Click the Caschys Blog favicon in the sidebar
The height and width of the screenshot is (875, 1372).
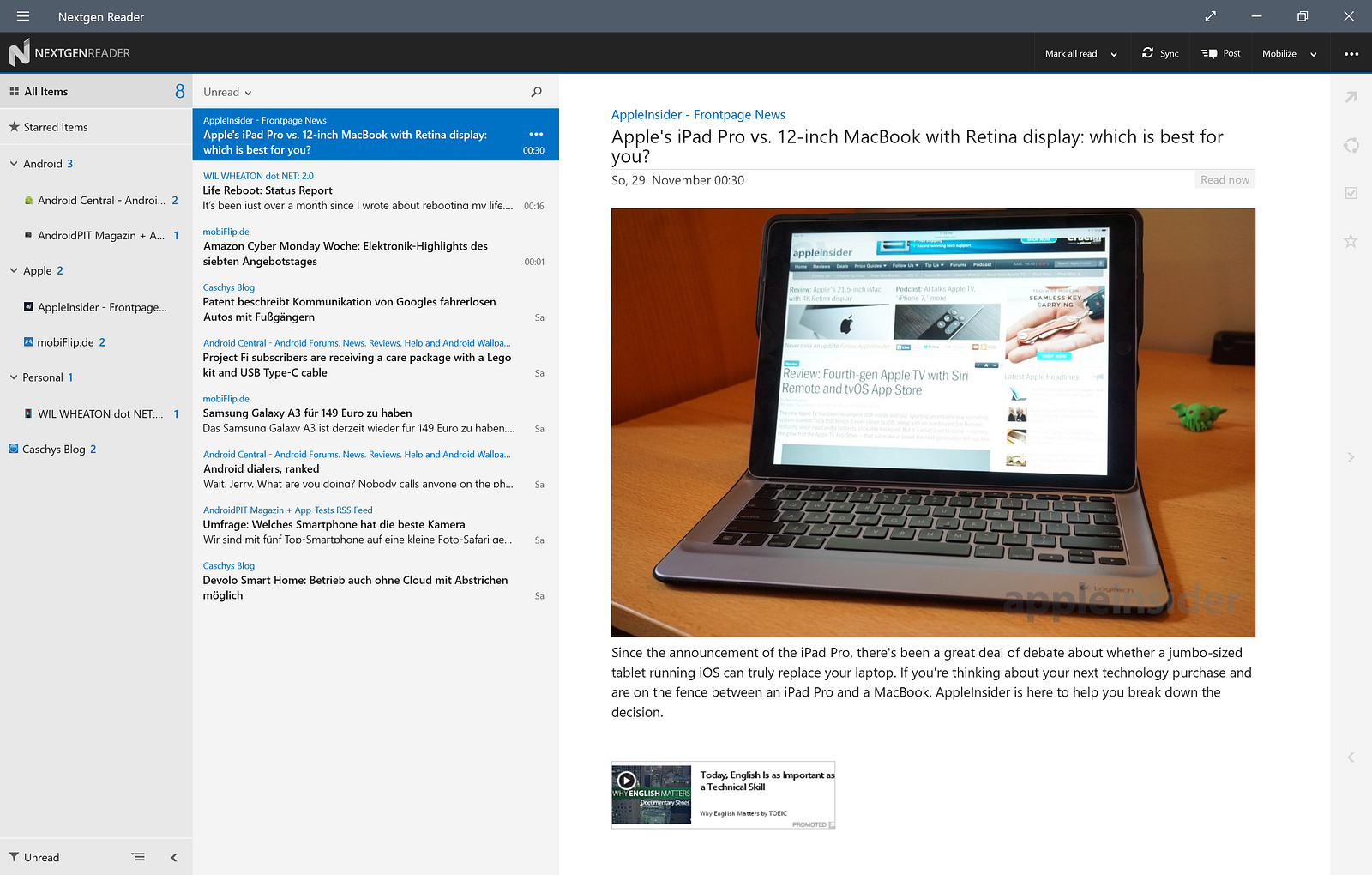(13, 449)
